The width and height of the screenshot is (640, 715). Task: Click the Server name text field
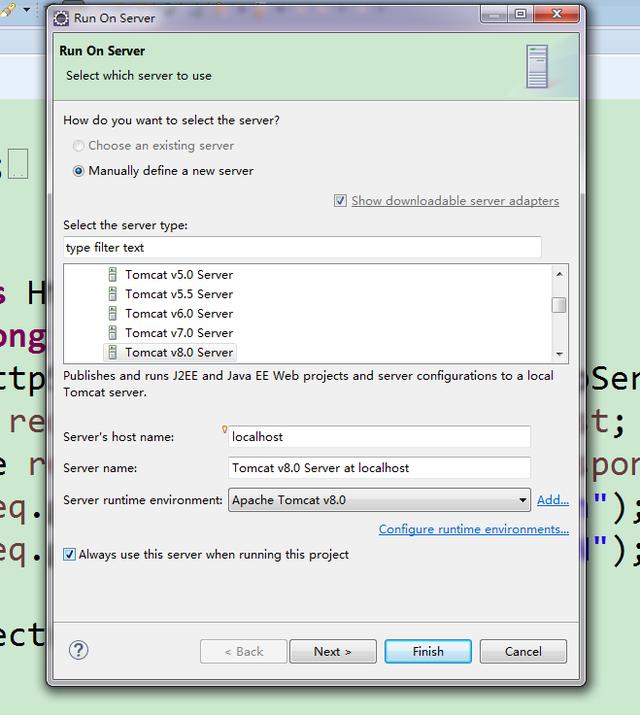(379, 468)
